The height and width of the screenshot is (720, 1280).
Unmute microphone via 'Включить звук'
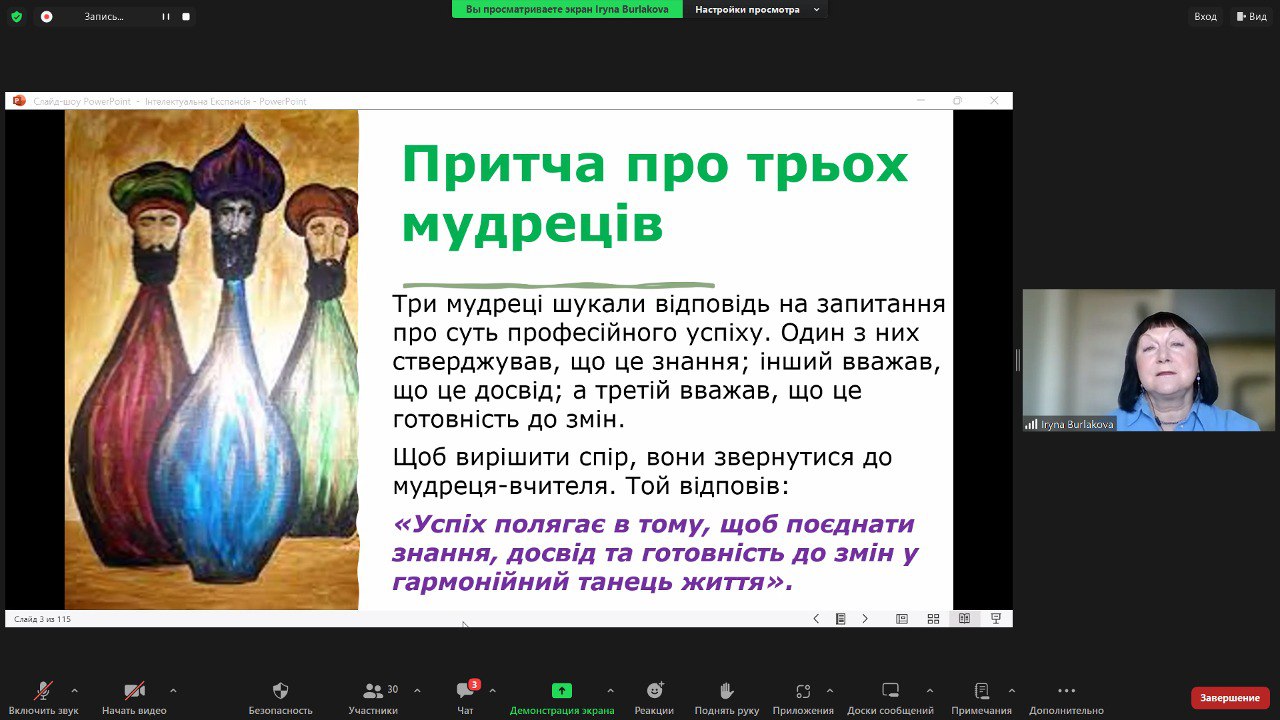(x=43, y=698)
